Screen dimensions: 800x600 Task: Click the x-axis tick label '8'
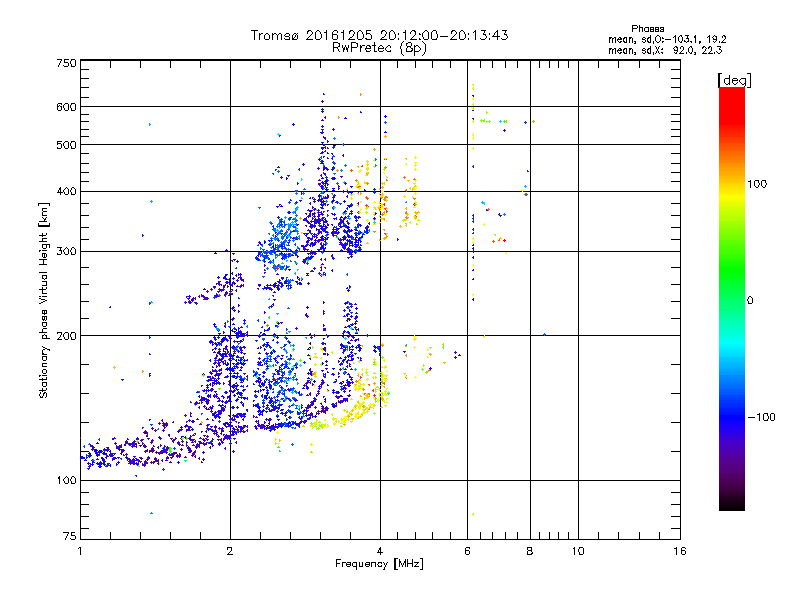click(x=530, y=551)
